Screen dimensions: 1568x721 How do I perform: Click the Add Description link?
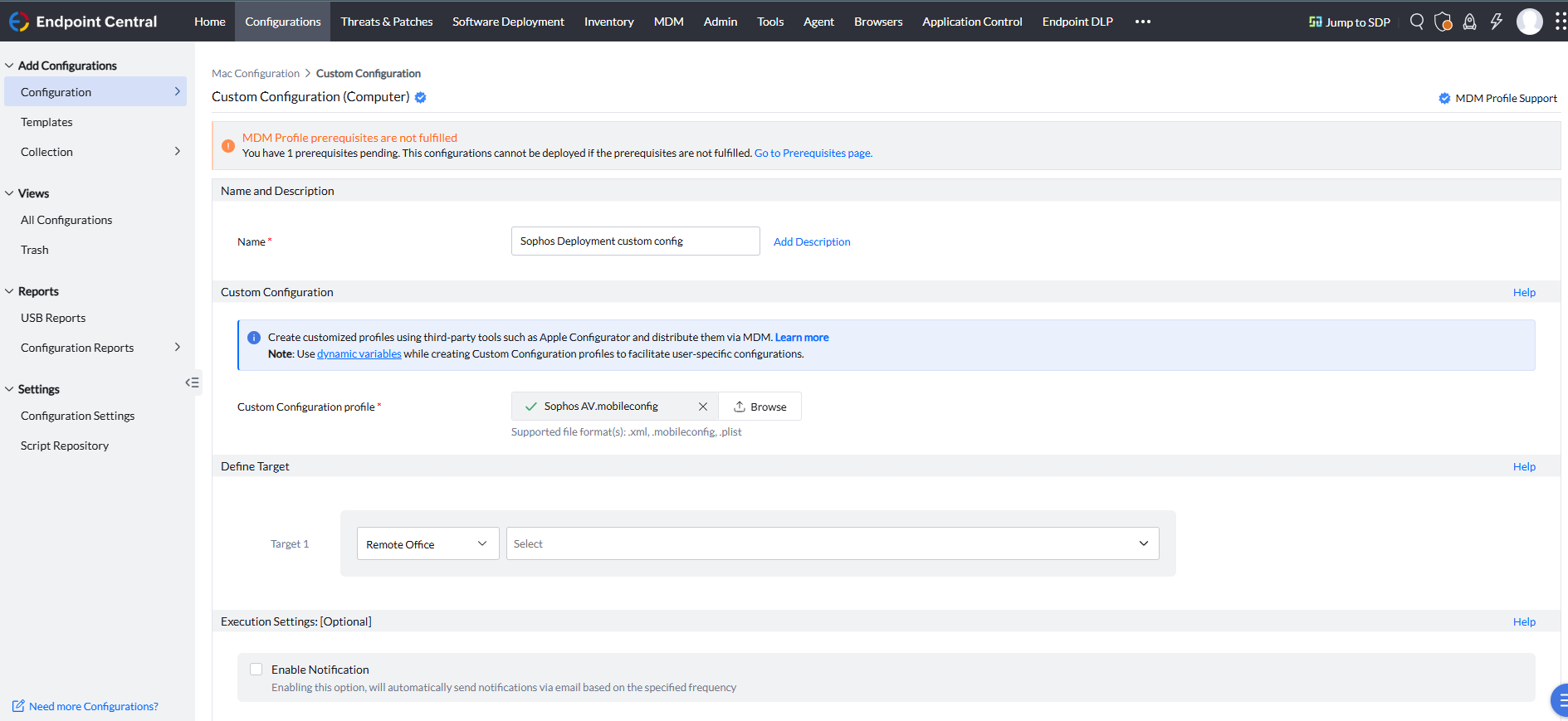tap(812, 242)
